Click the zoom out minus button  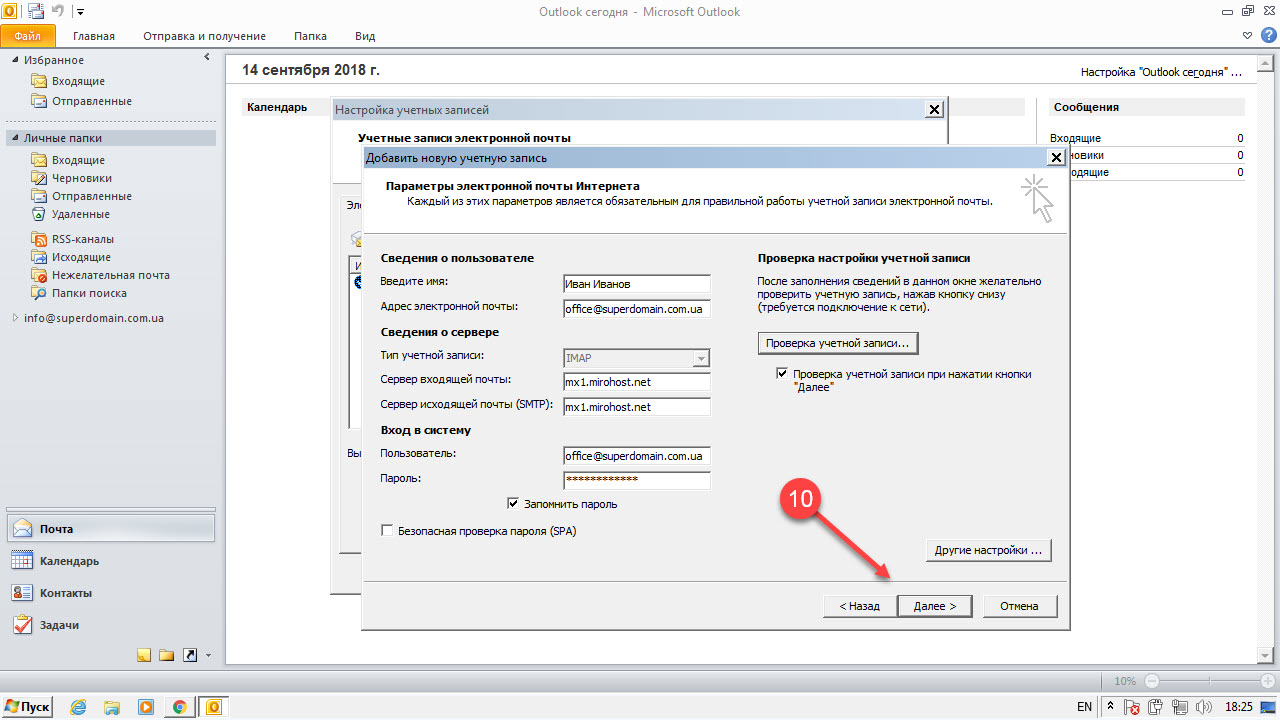click(x=1151, y=681)
